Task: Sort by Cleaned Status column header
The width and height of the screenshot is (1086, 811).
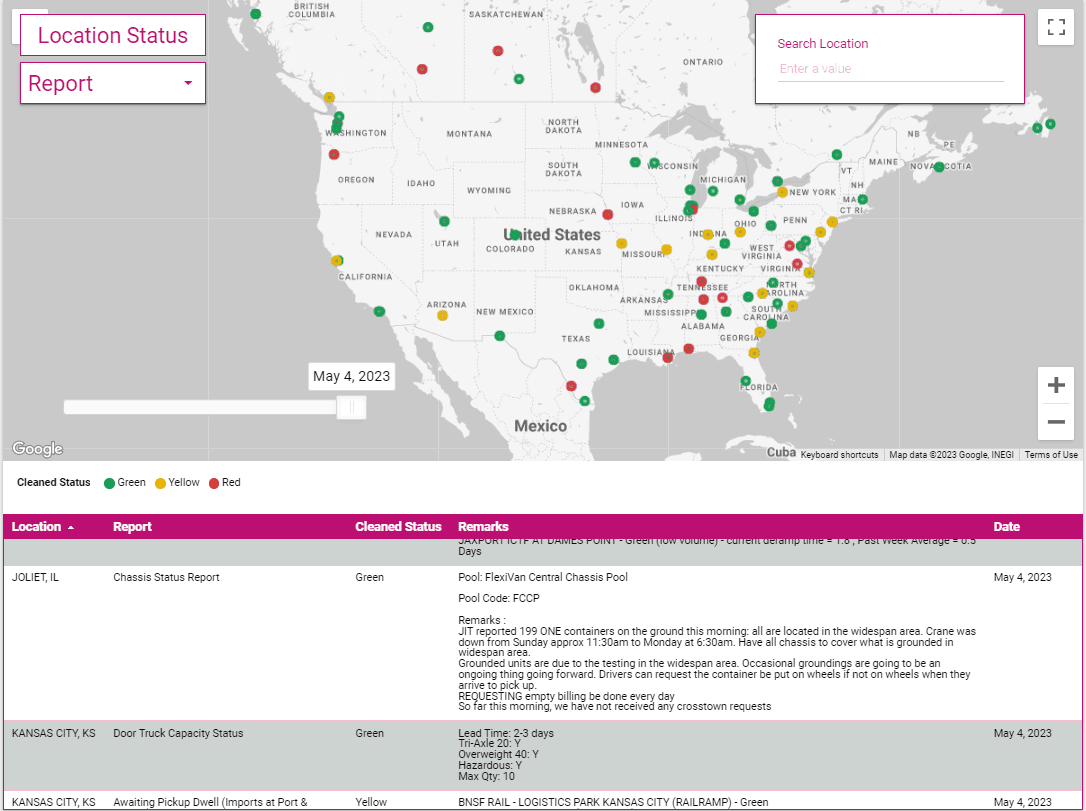Action: pyautogui.click(x=398, y=526)
